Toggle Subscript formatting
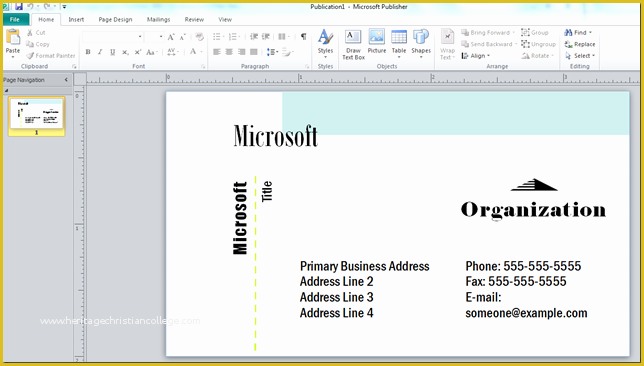 125,52
